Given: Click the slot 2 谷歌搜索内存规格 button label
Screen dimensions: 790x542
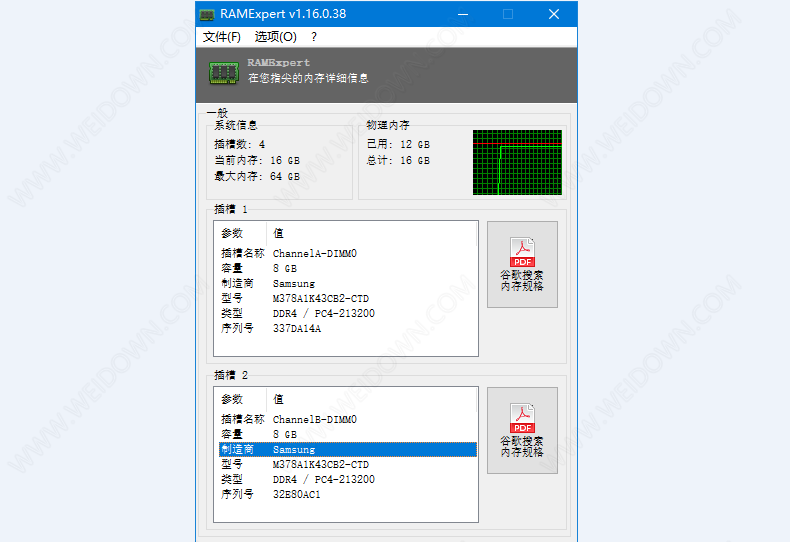Looking at the screenshot, I should click(522, 446).
